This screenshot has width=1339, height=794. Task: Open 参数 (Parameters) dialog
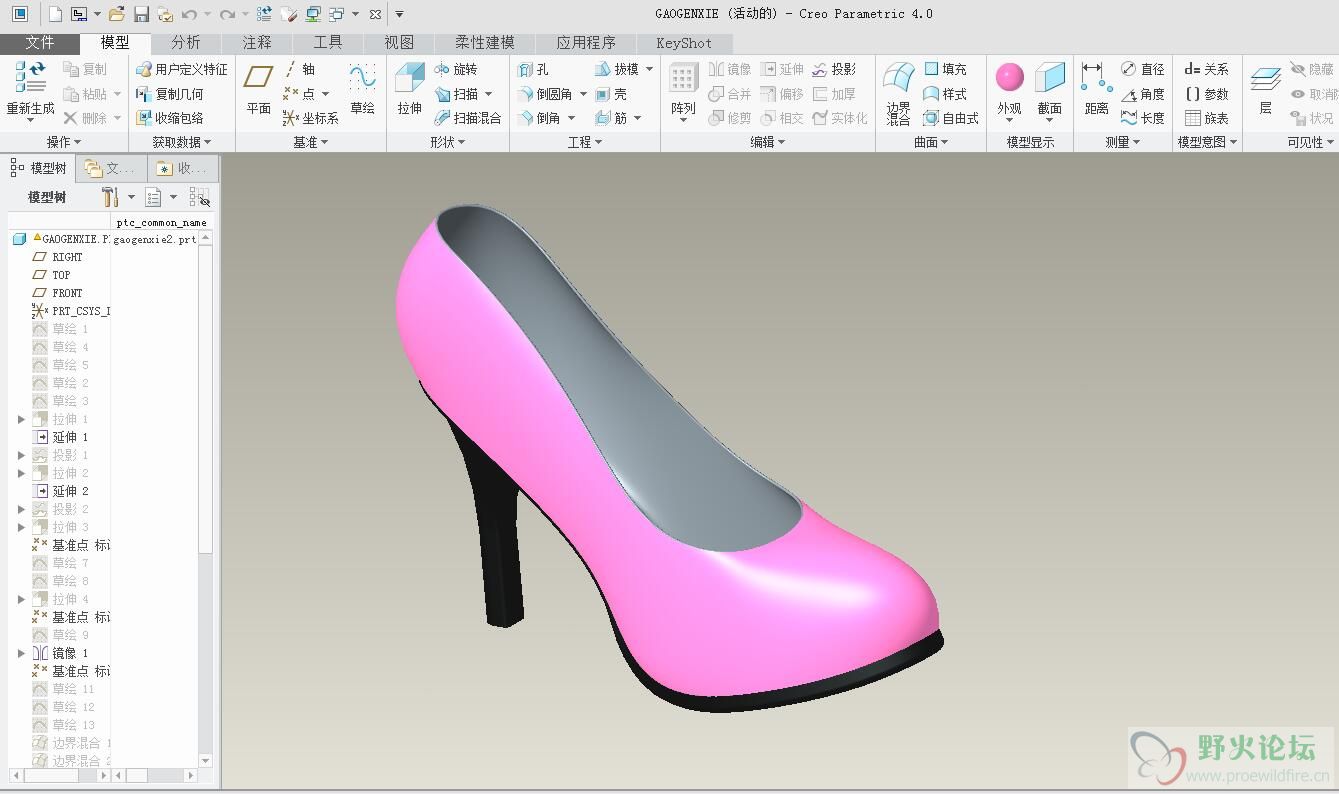tap(1207, 94)
